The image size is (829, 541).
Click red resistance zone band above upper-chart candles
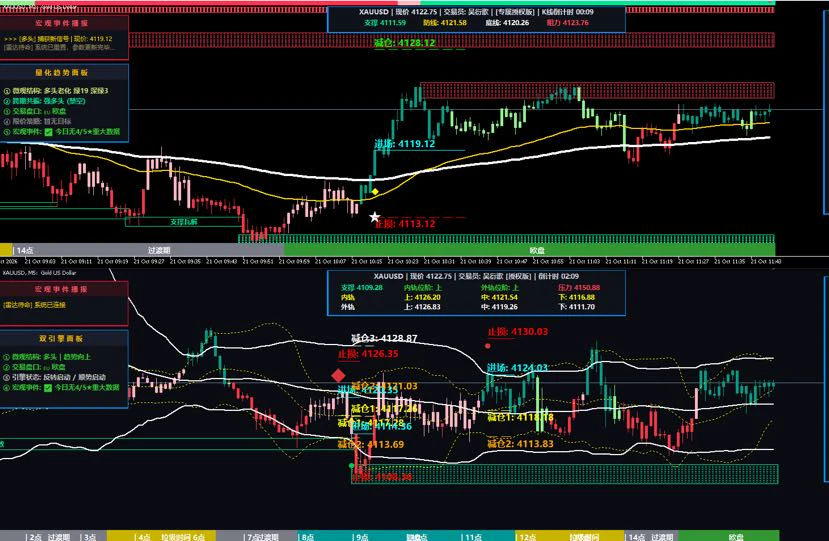click(x=597, y=90)
